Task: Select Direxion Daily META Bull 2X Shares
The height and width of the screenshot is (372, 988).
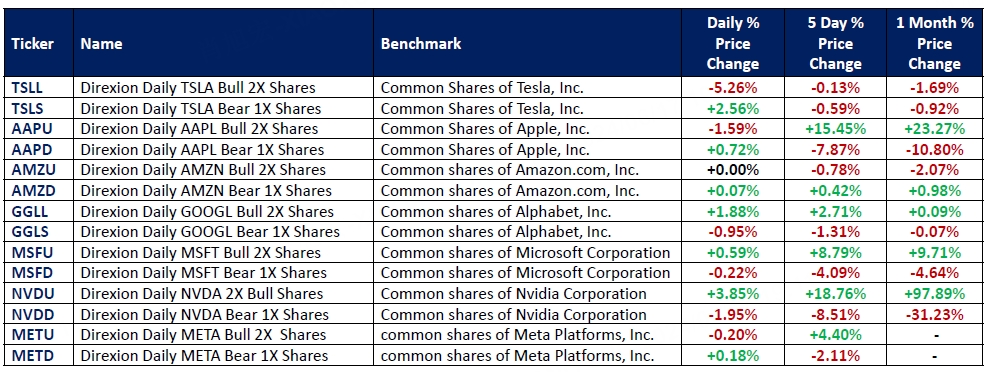Action: tap(203, 335)
